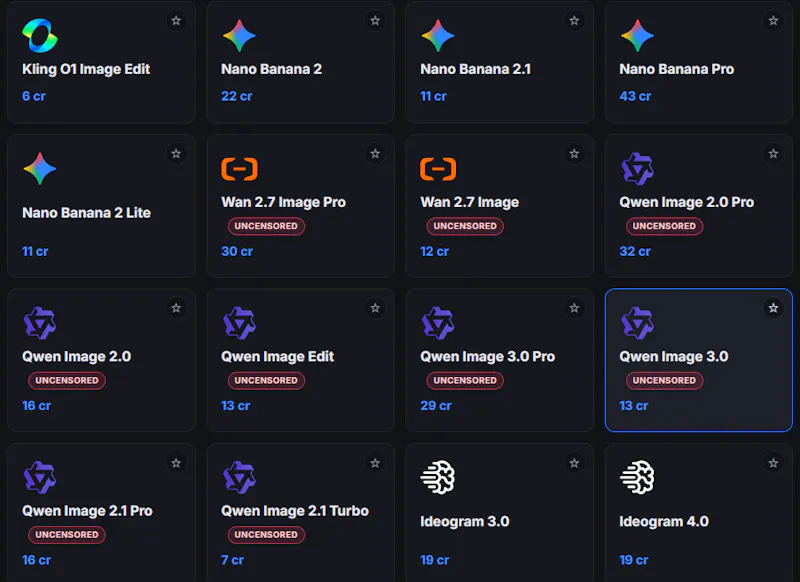Select the Qwen Image 2.1 Pro title
This screenshot has width=800, height=582.
87,511
